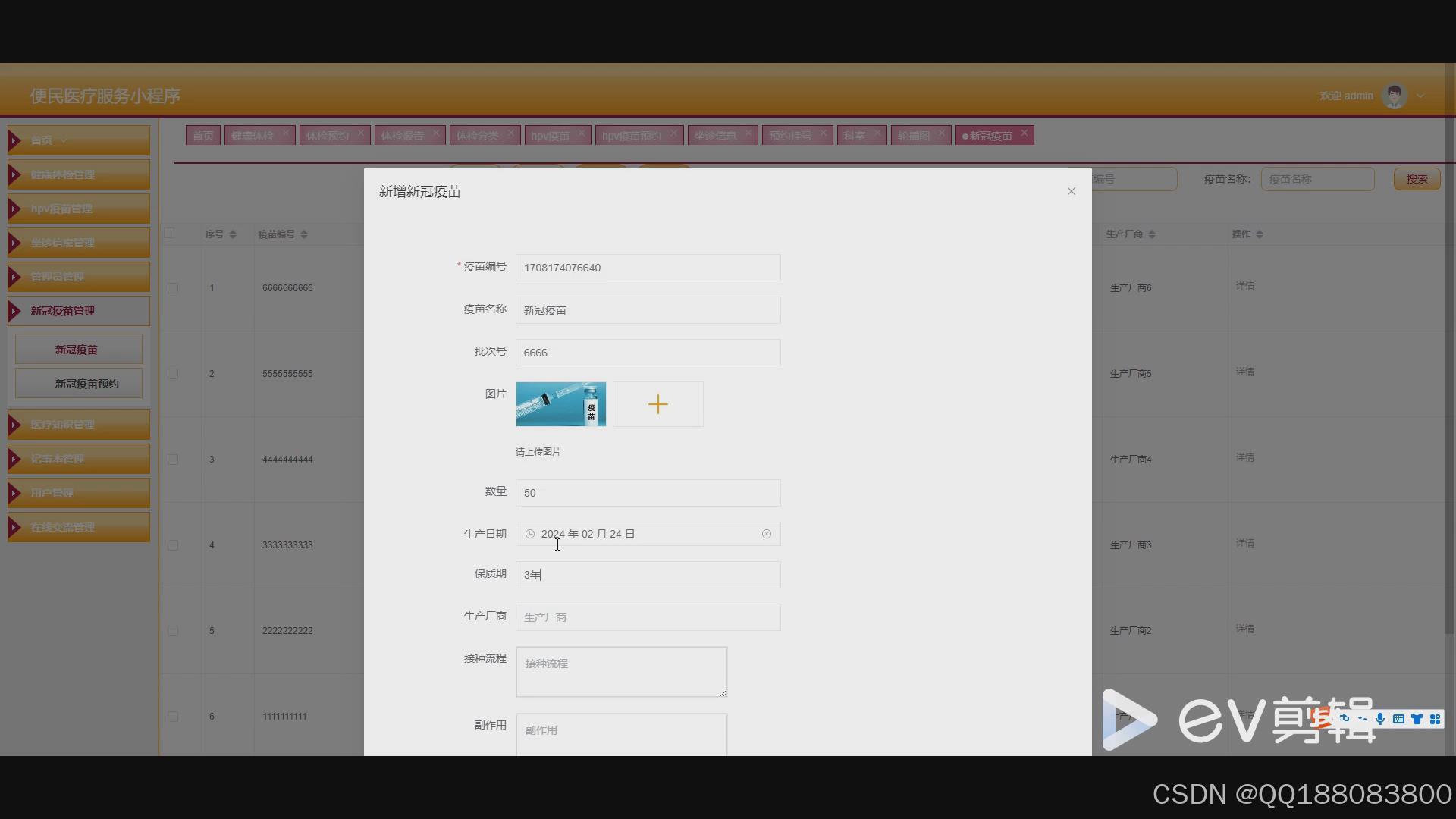Open the IME toolbox grid icon
1456x819 pixels.
point(1435,719)
